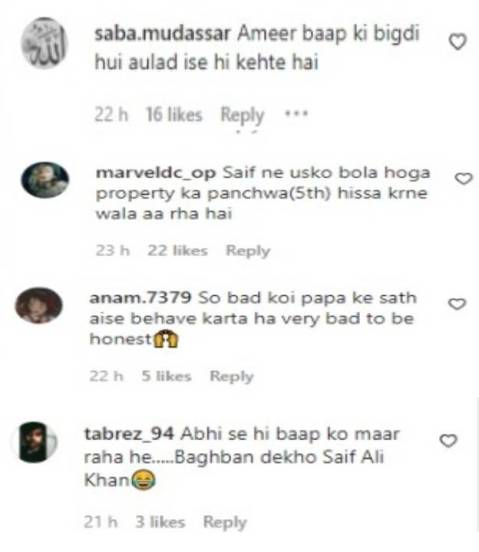Viewport: 479px width, 552px height.
Task: Open the tabrez_94 username link
Action: (x=129, y=434)
